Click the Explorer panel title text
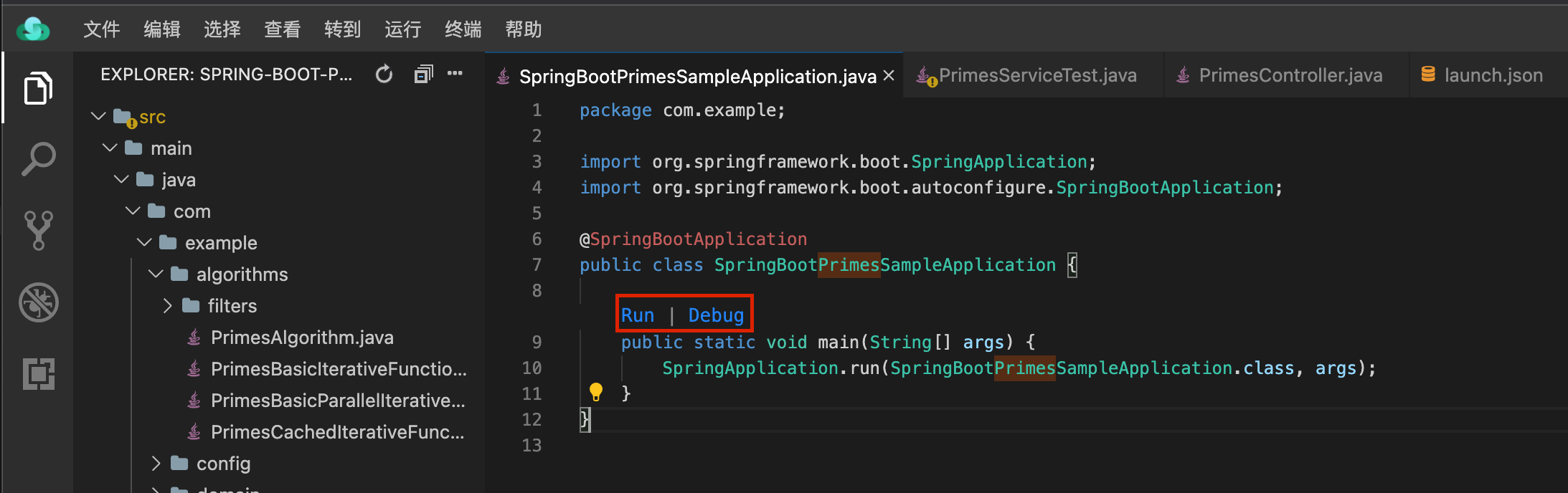 227,74
